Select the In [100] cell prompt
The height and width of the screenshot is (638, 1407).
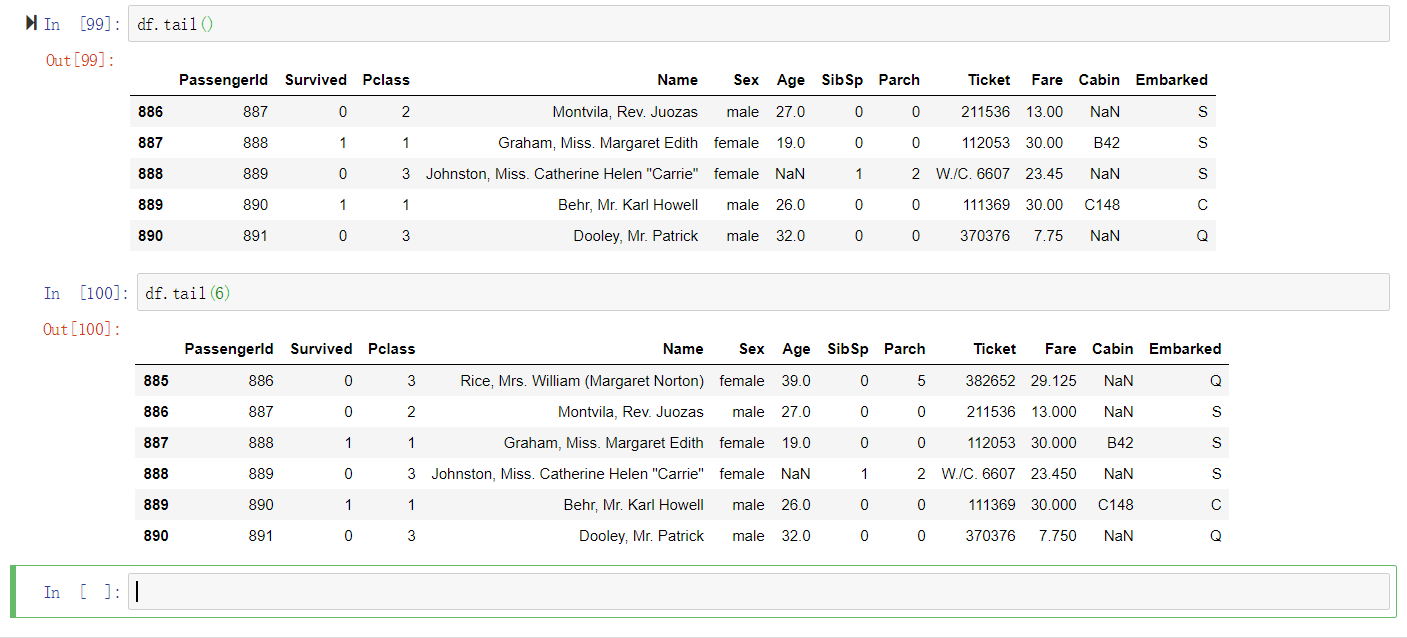pyautogui.click(x=86, y=293)
